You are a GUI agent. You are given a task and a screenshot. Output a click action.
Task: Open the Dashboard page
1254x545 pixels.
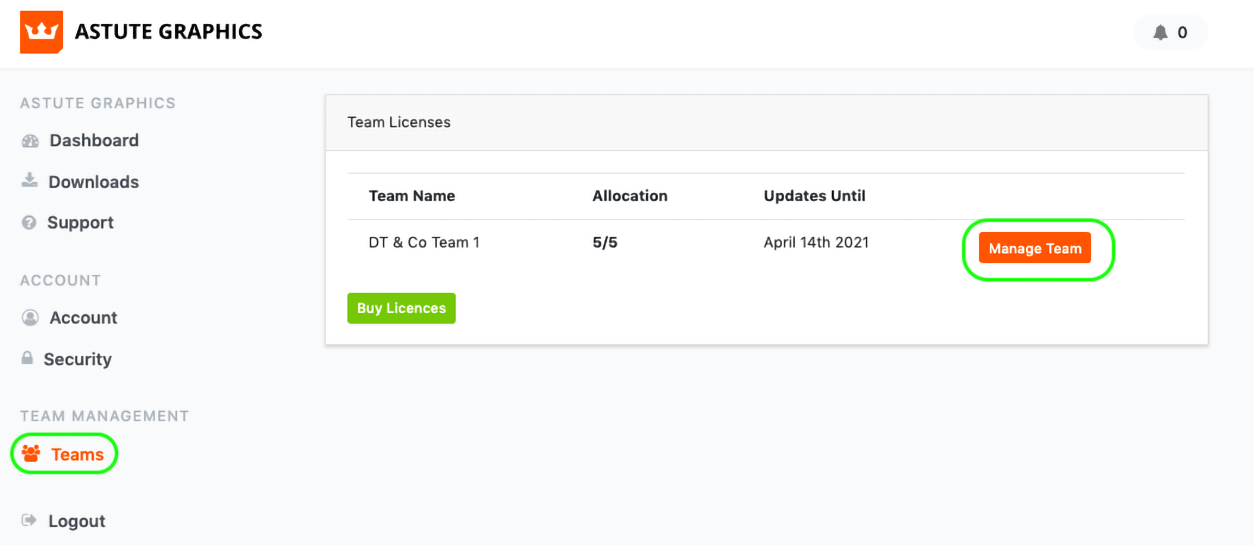tap(94, 141)
